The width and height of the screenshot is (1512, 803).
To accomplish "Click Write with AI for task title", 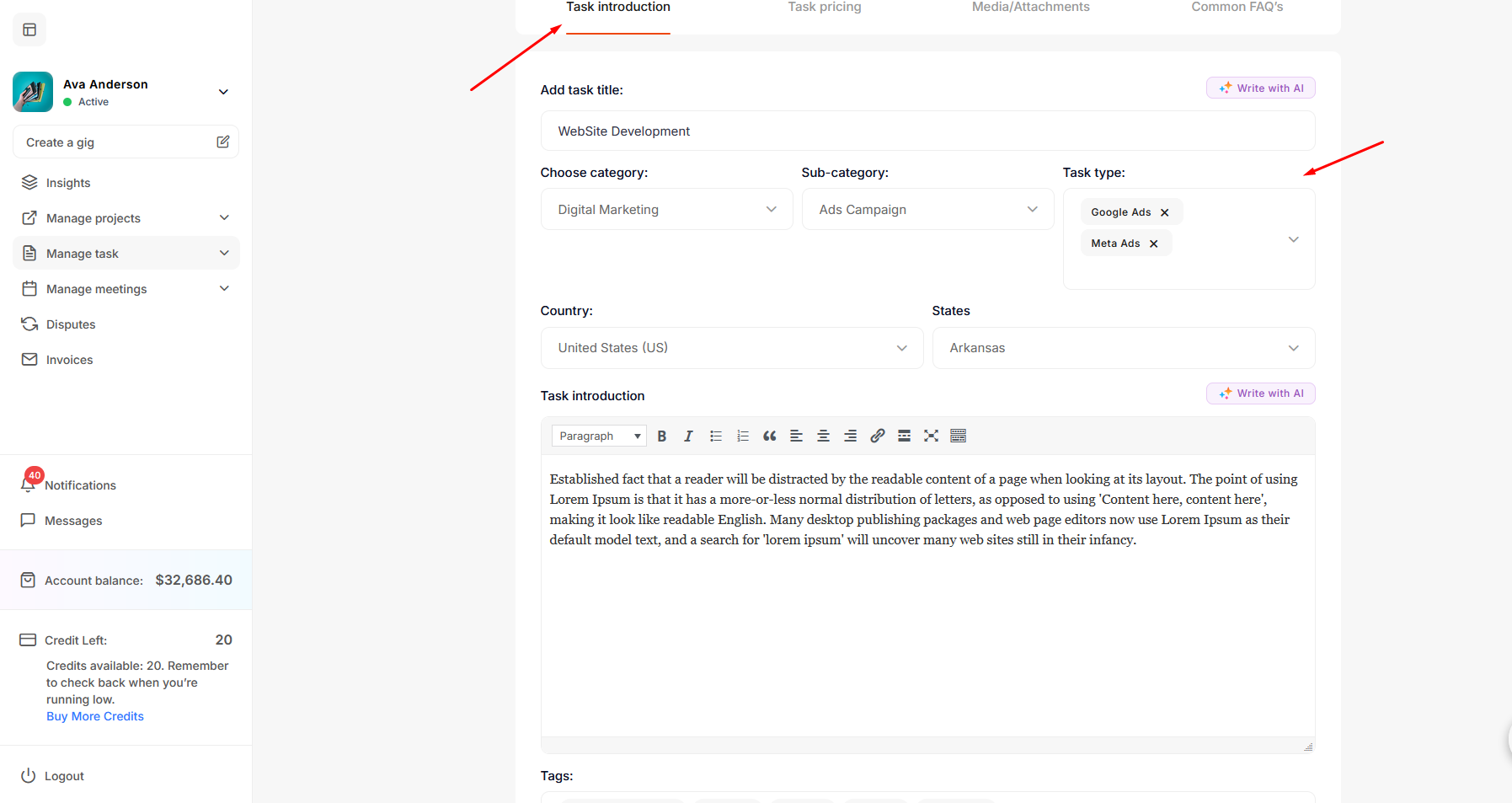I will tap(1260, 88).
